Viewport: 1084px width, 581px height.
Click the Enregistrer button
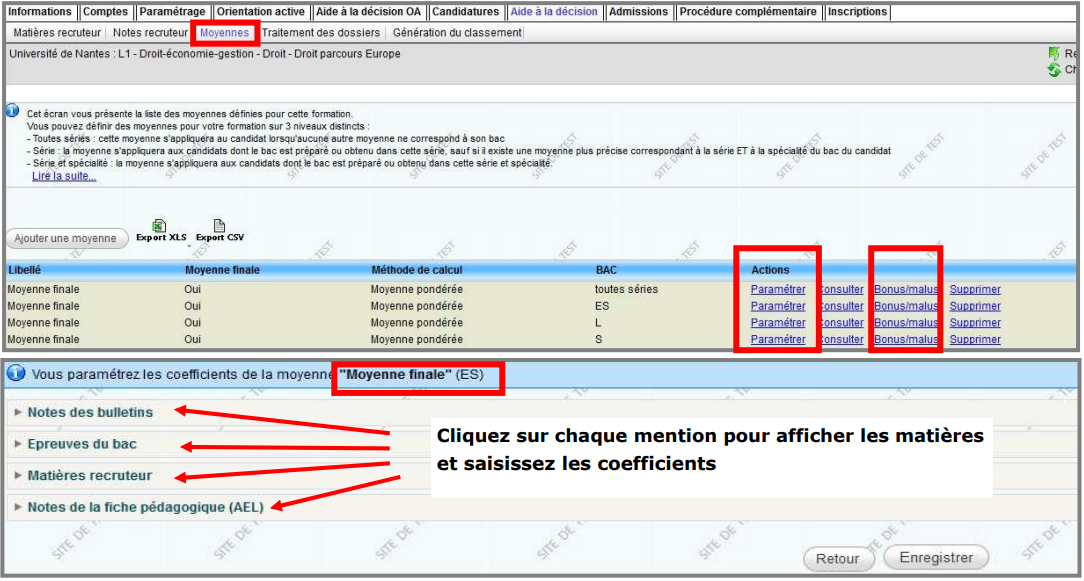[936, 558]
